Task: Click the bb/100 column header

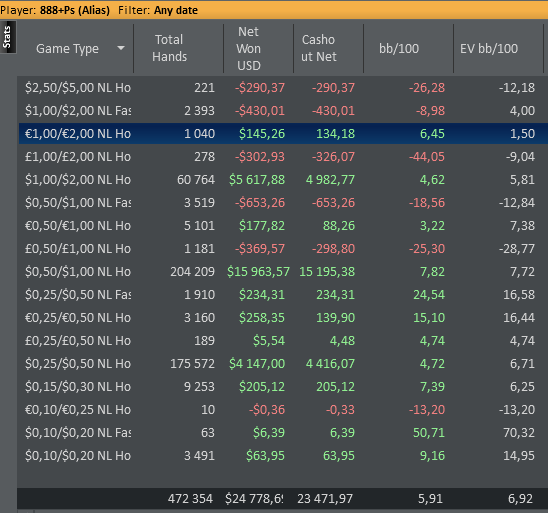Action: [x=399, y=48]
